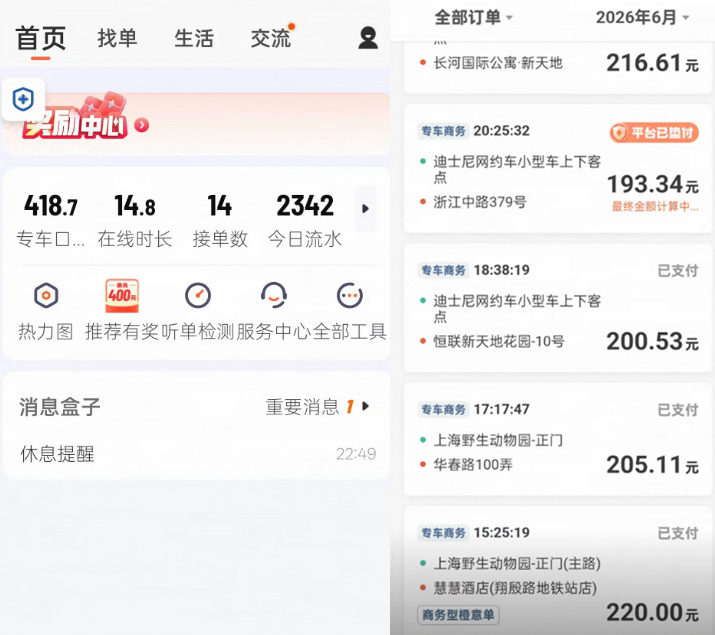This screenshot has width=715, height=635.
Task: Open the 17:17:47 order to 华春路100弄
Action: (558, 439)
